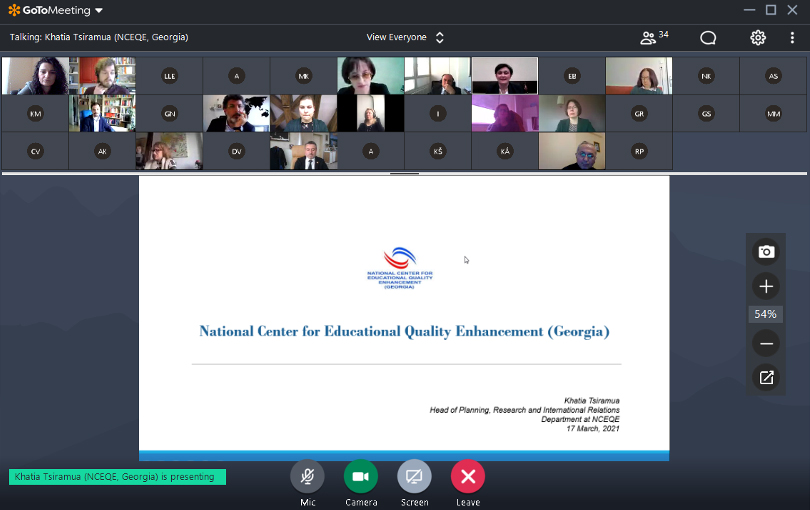Unmute using the Mic button
Image resolution: width=810 pixels, height=510 pixels.
coord(307,476)
